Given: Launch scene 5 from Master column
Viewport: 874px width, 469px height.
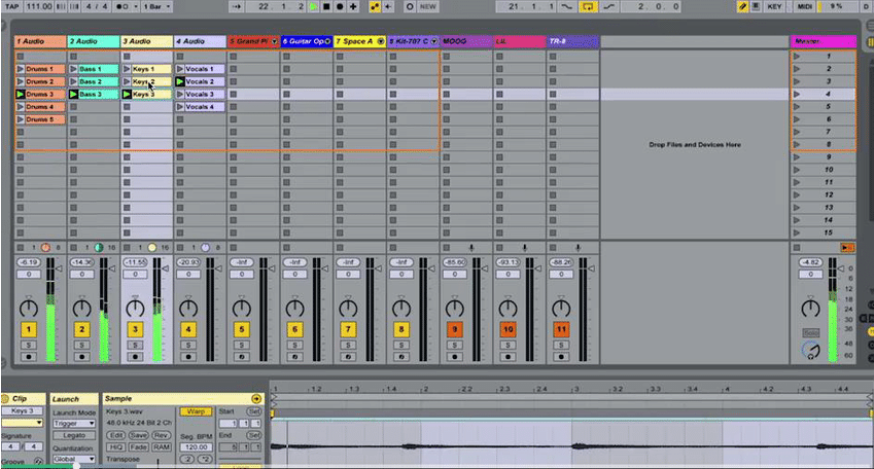Looking at the screenshot, I should [x=797, y=107].
